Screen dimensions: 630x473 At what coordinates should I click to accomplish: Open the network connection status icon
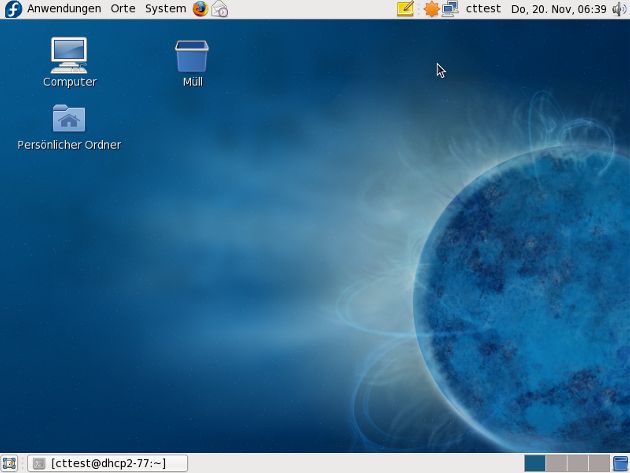450,9
